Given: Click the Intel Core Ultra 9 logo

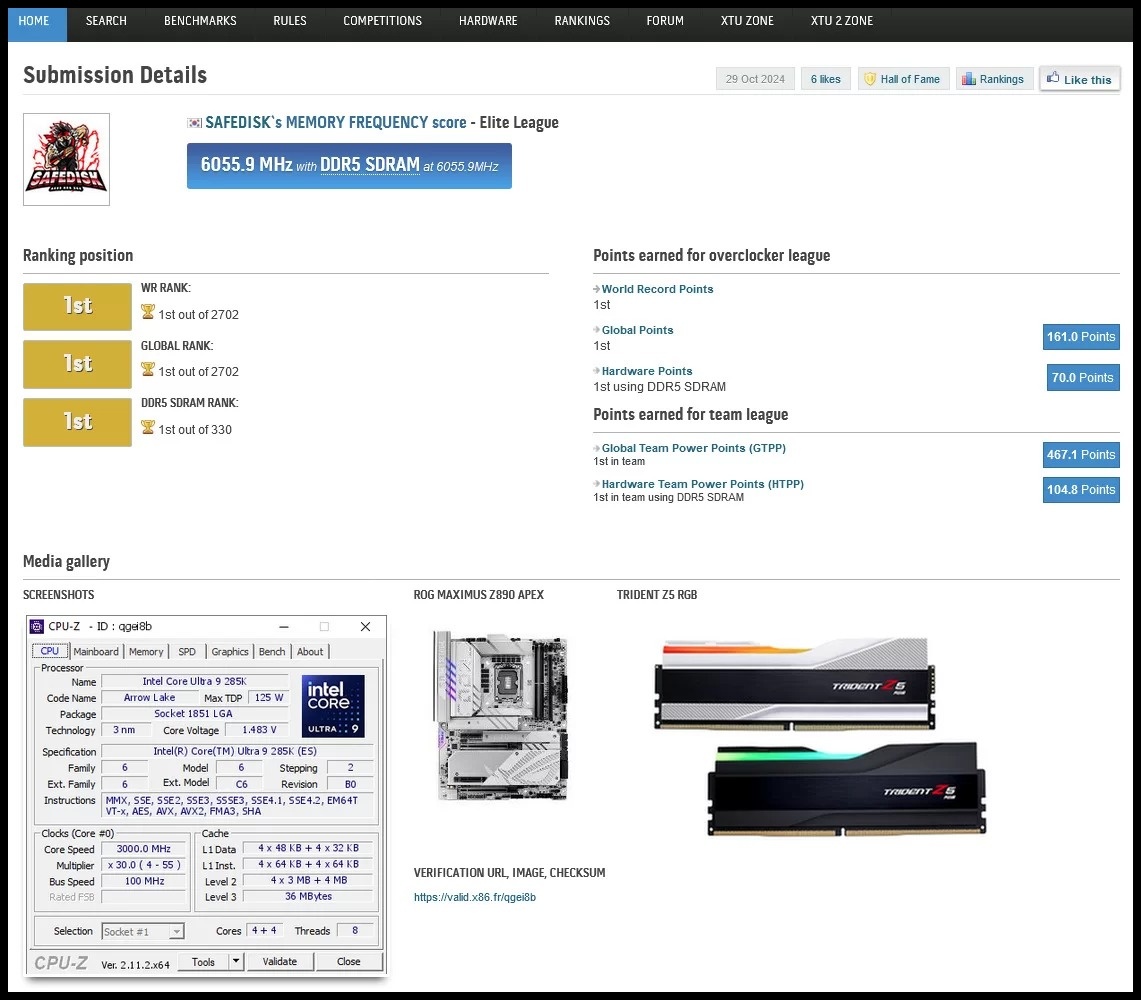Looking at the screenshot, I should tap(333, 706).
